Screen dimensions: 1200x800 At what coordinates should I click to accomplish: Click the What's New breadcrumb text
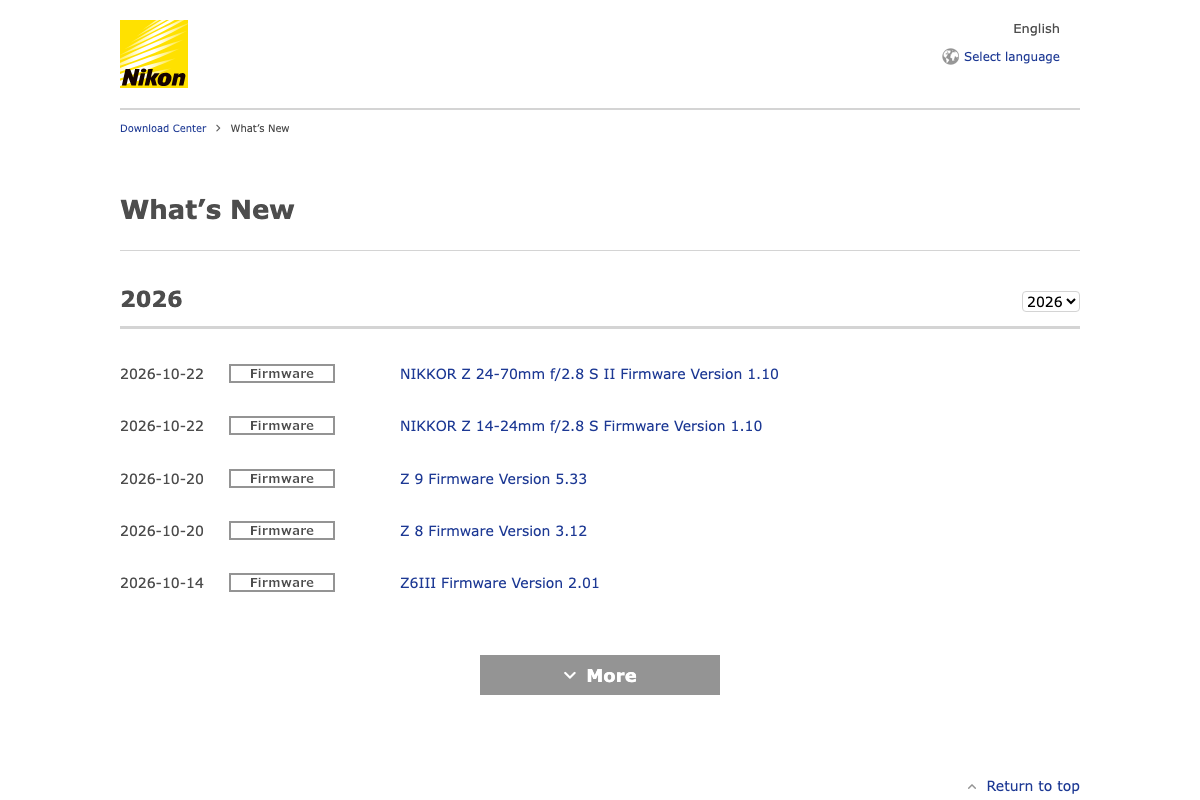click(260, 128)
